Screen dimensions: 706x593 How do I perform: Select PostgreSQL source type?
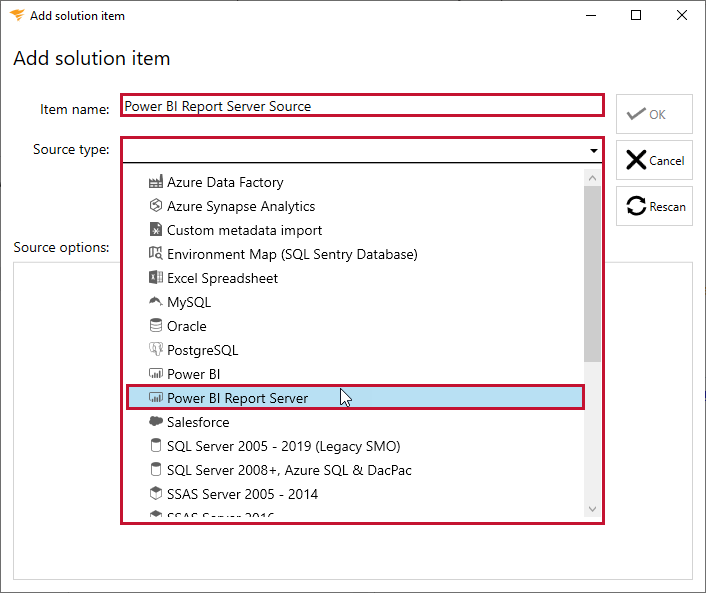pos(355,350)
